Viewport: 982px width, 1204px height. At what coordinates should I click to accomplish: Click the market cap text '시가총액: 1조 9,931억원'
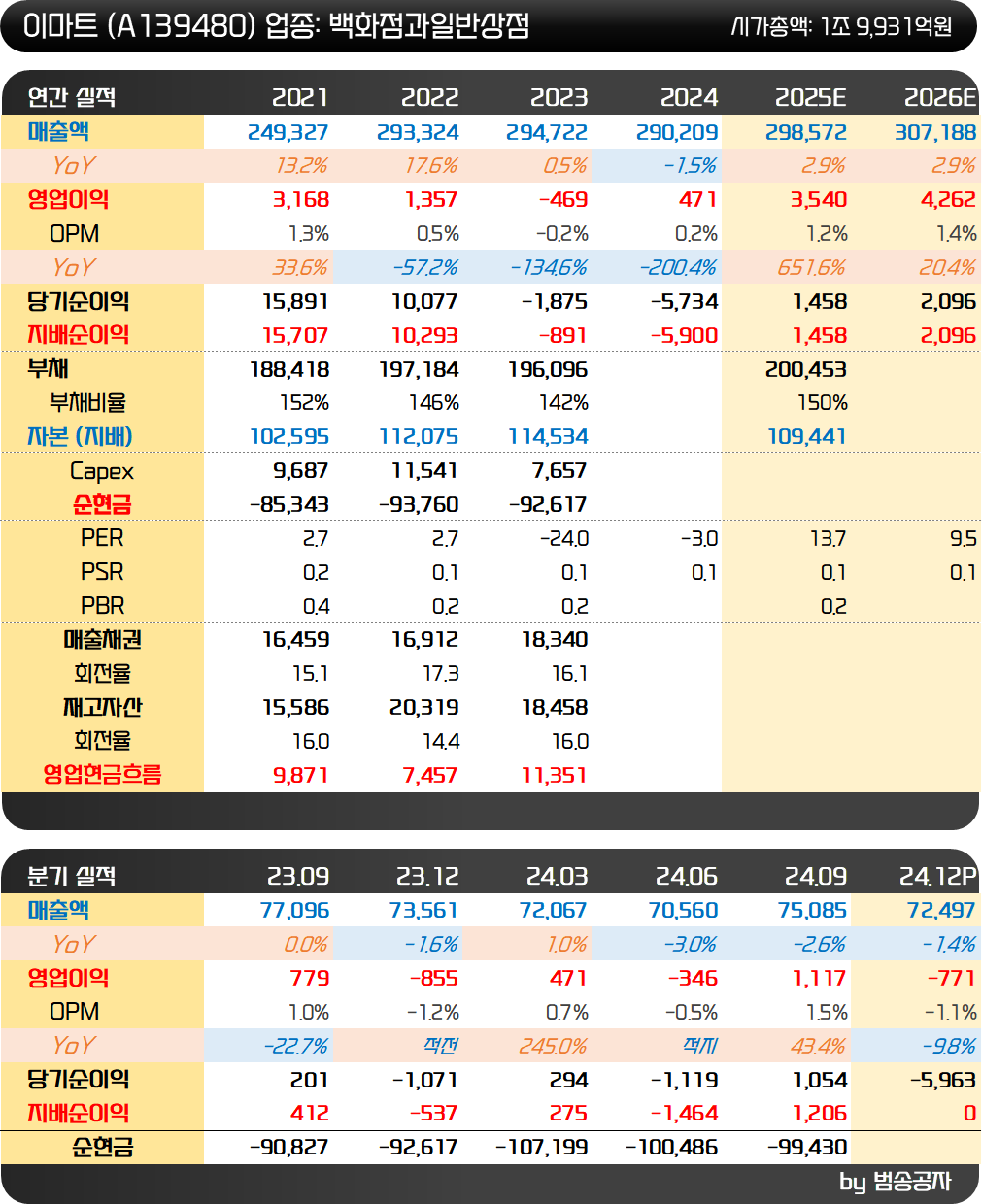pos(841,26)
